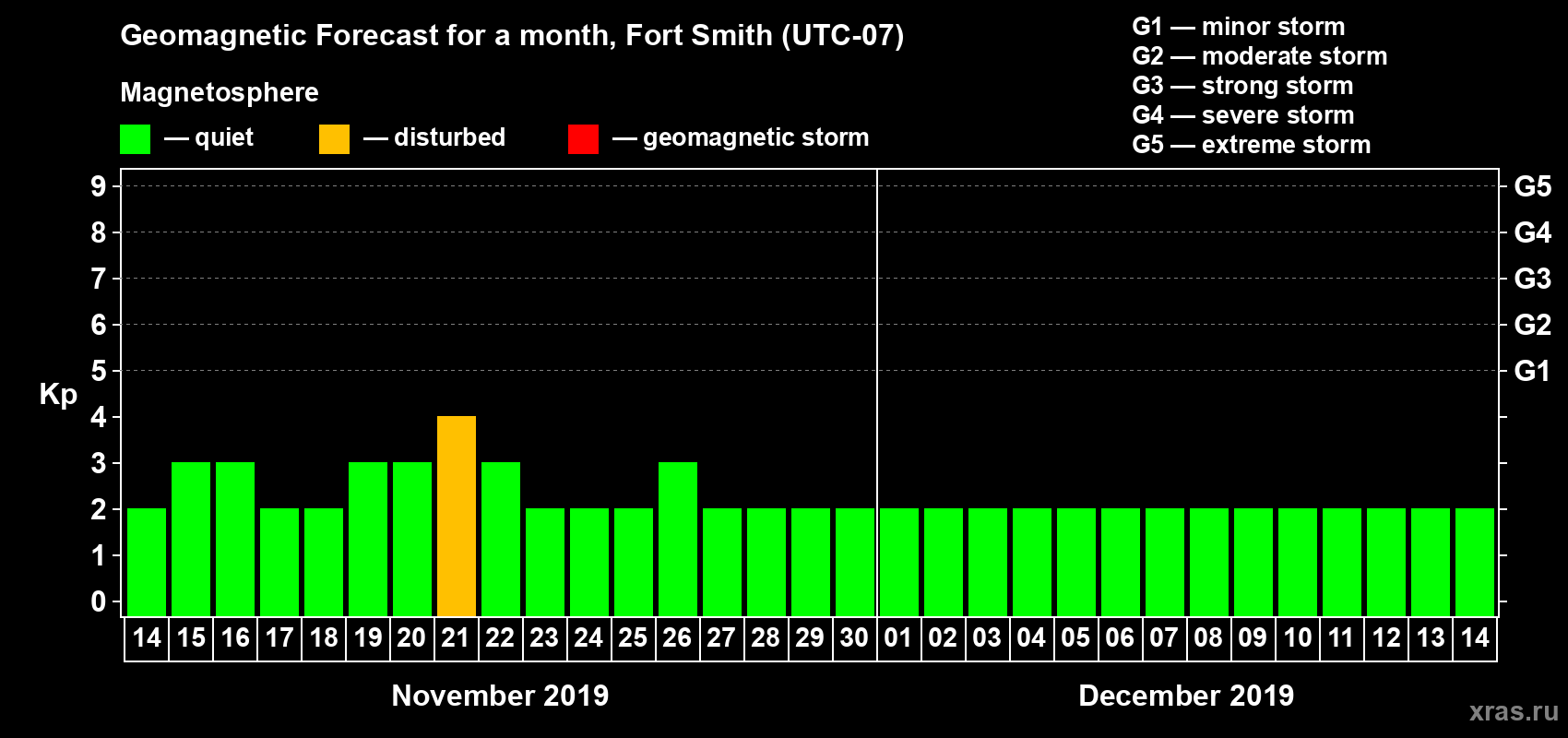Click the G1 label on right axis
The width and height of the screenshot is (1568, 738).
tap(1533, 371)
